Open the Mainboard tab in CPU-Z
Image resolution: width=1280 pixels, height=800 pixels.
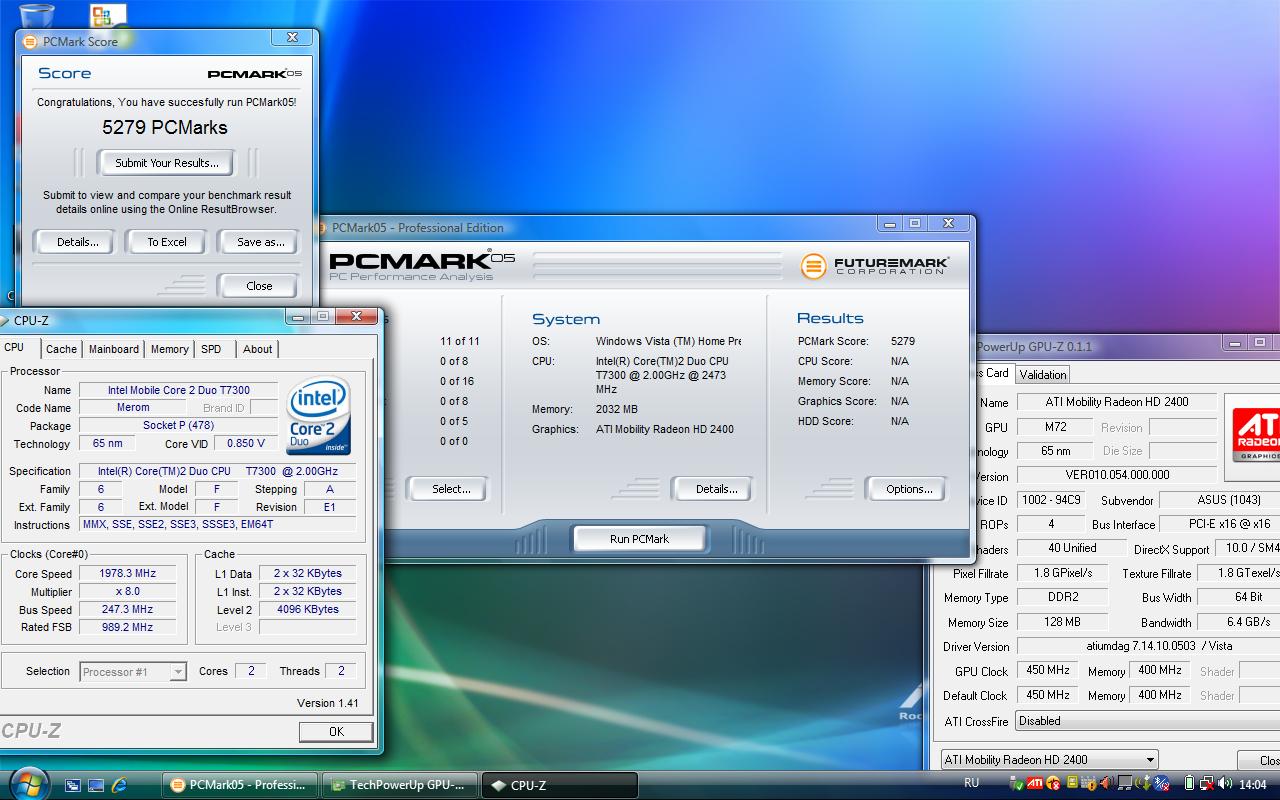tap(114, 349)
